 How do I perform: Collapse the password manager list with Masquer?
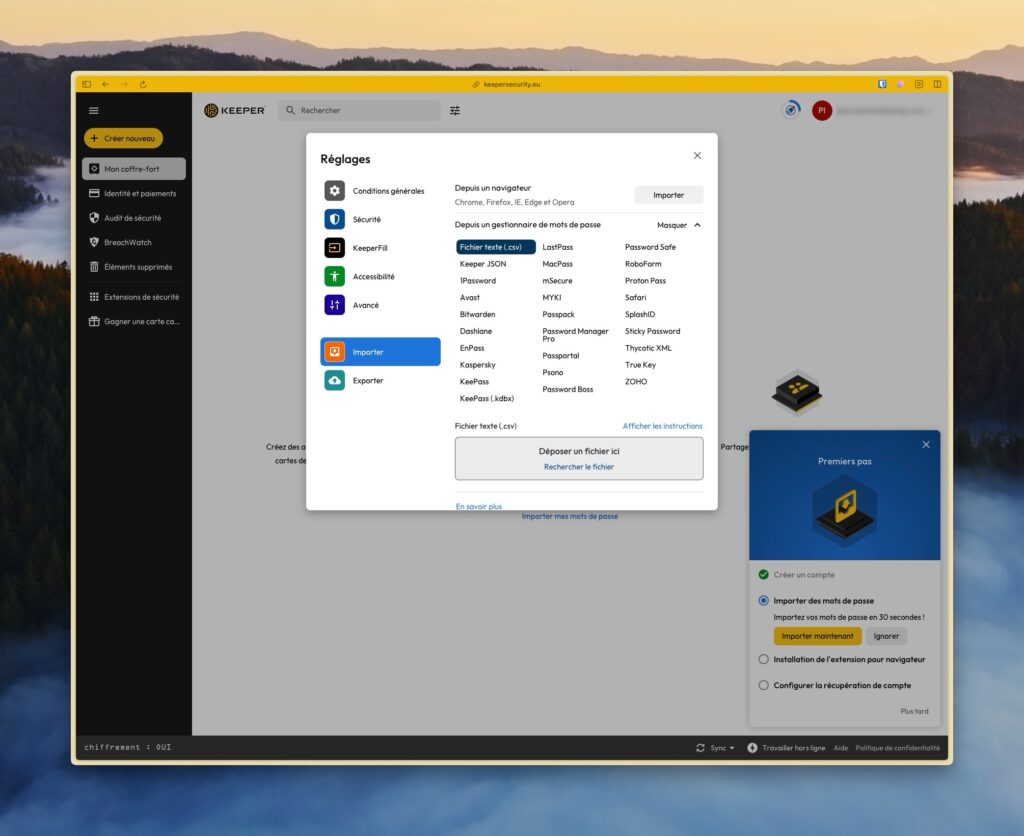click(679, 225)
